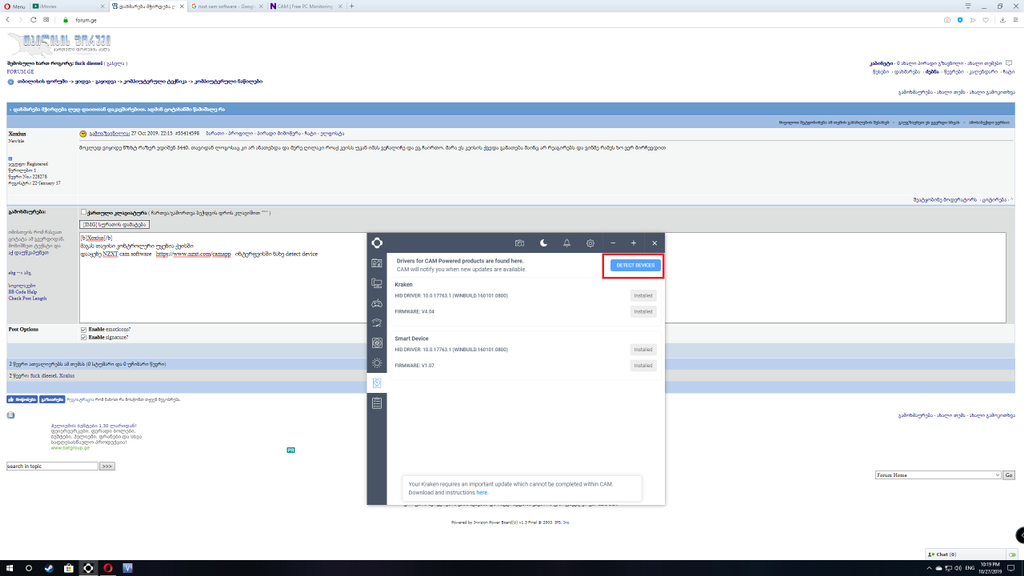1024x576 pixels.
Task: Open CAM cooling fan icon
Action: [x=377, y=343]
